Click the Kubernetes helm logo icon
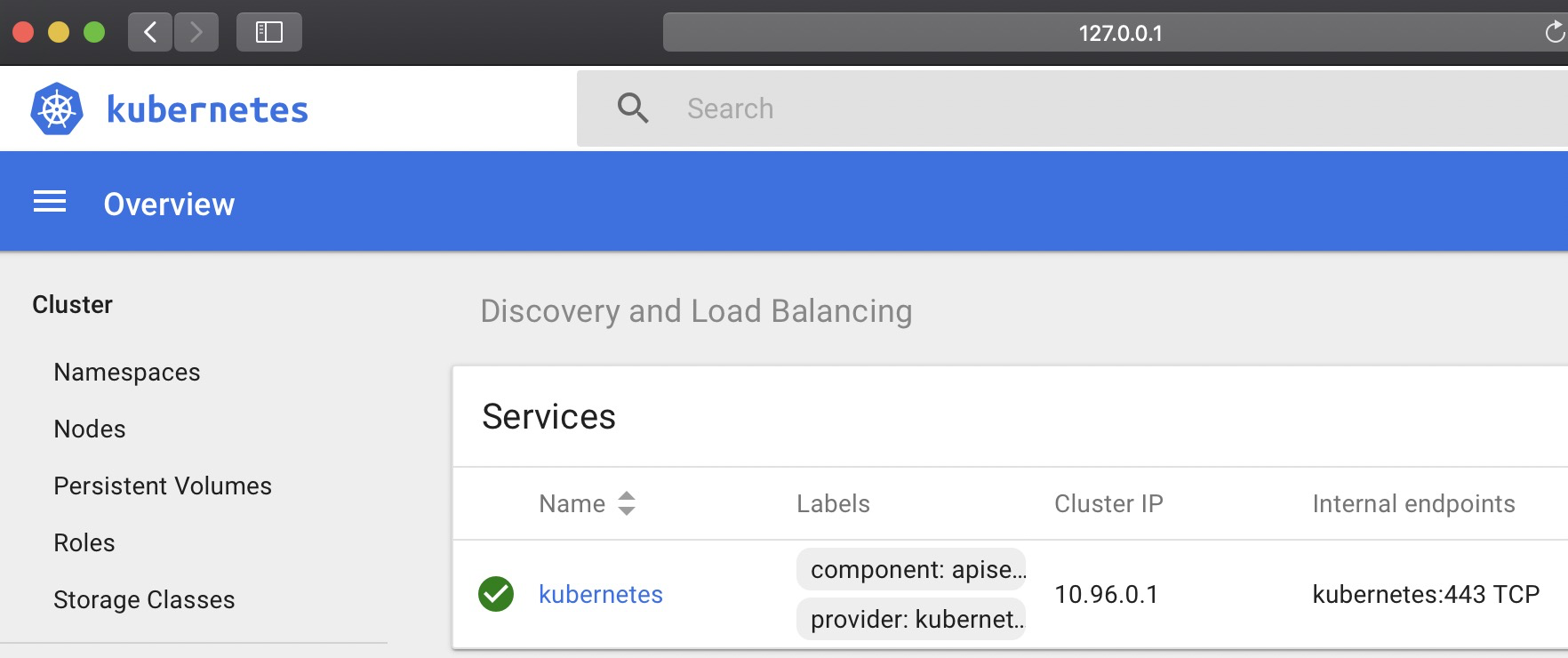The height and width of the screenshot is (658, 1568). pyautogui.click(x=57, y=109)
